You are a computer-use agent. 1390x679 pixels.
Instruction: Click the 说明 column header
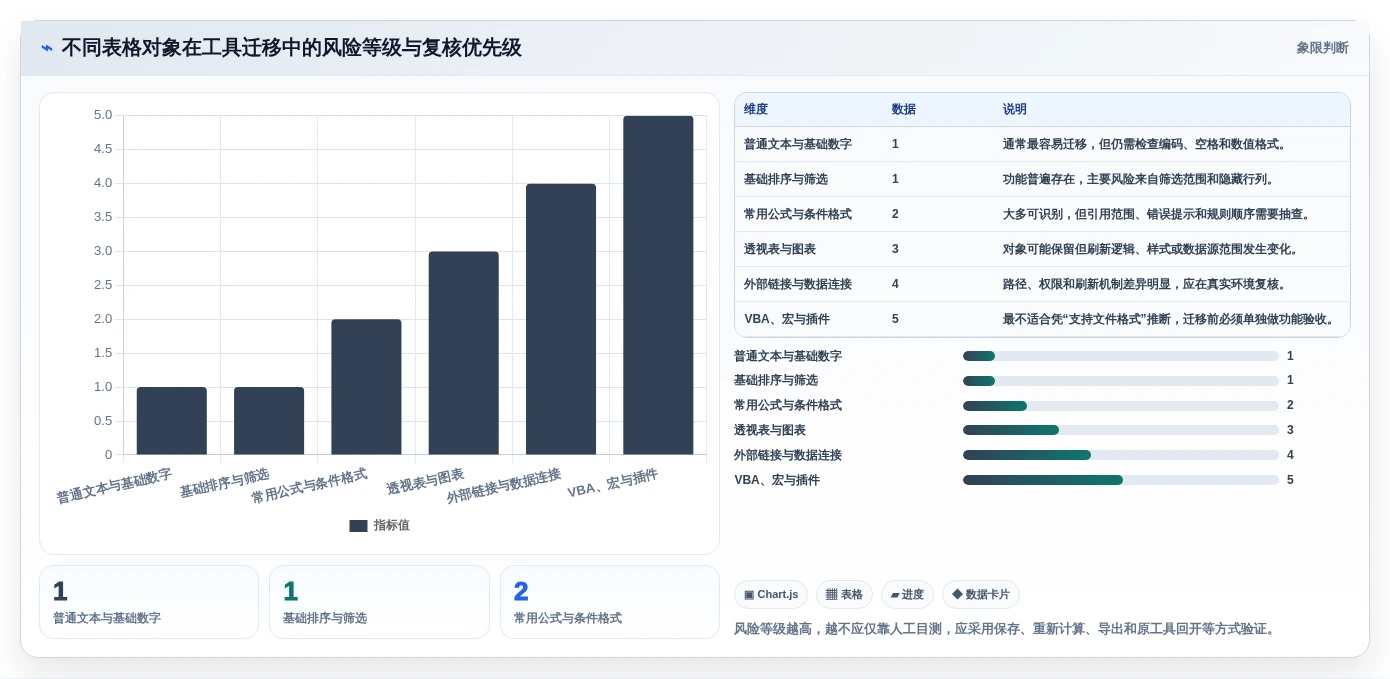tap(1015, 110)
